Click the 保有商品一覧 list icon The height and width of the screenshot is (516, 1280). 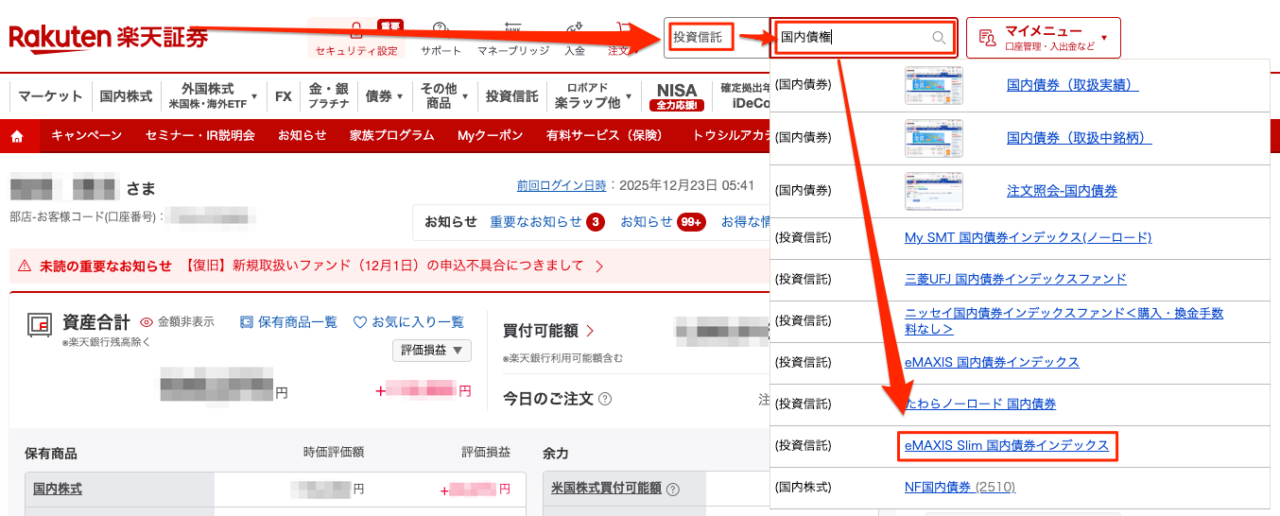pyautogui.click(x=247, y=322)
